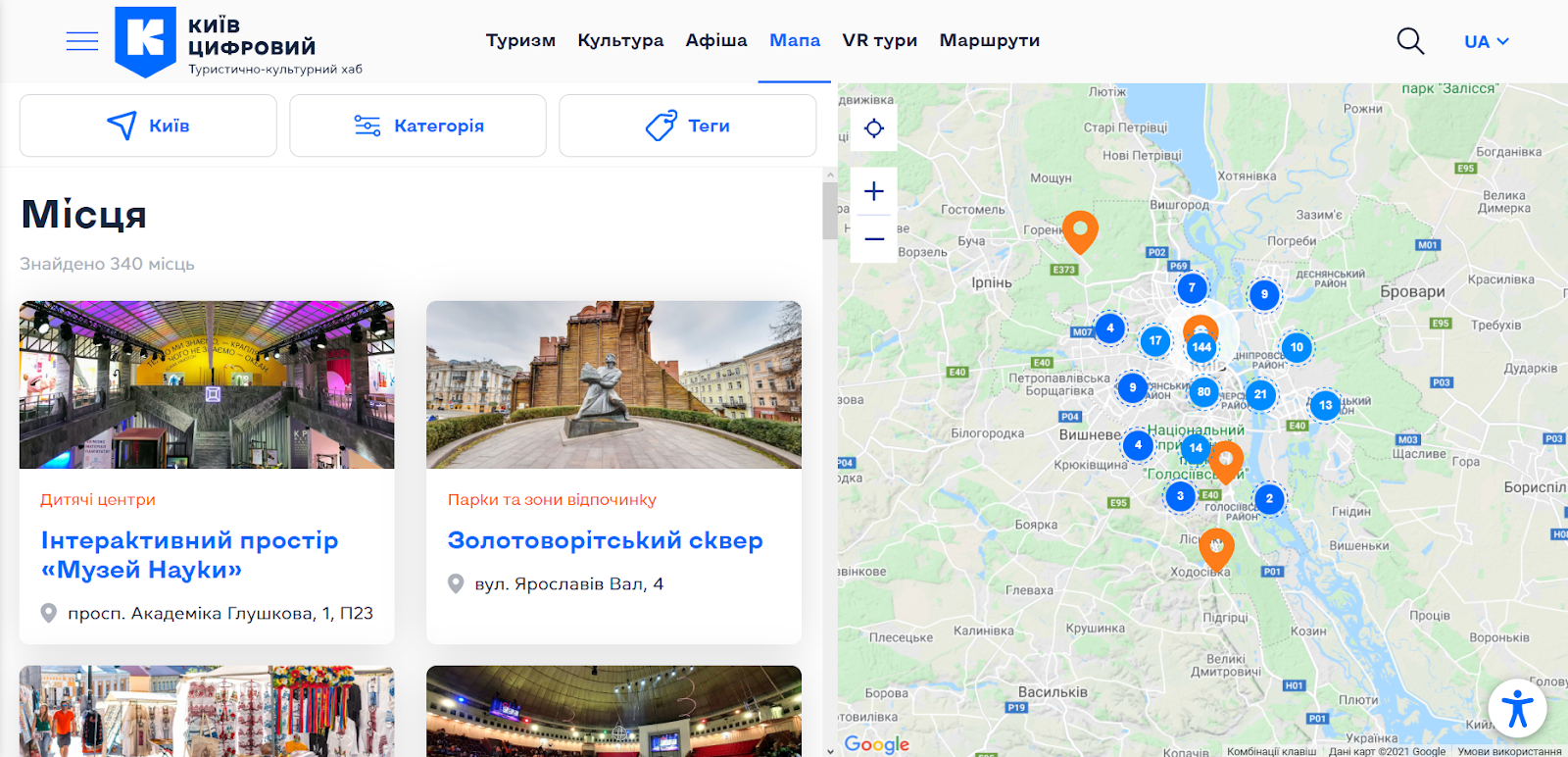Click the Київ location filter button

tap(148, 126)
